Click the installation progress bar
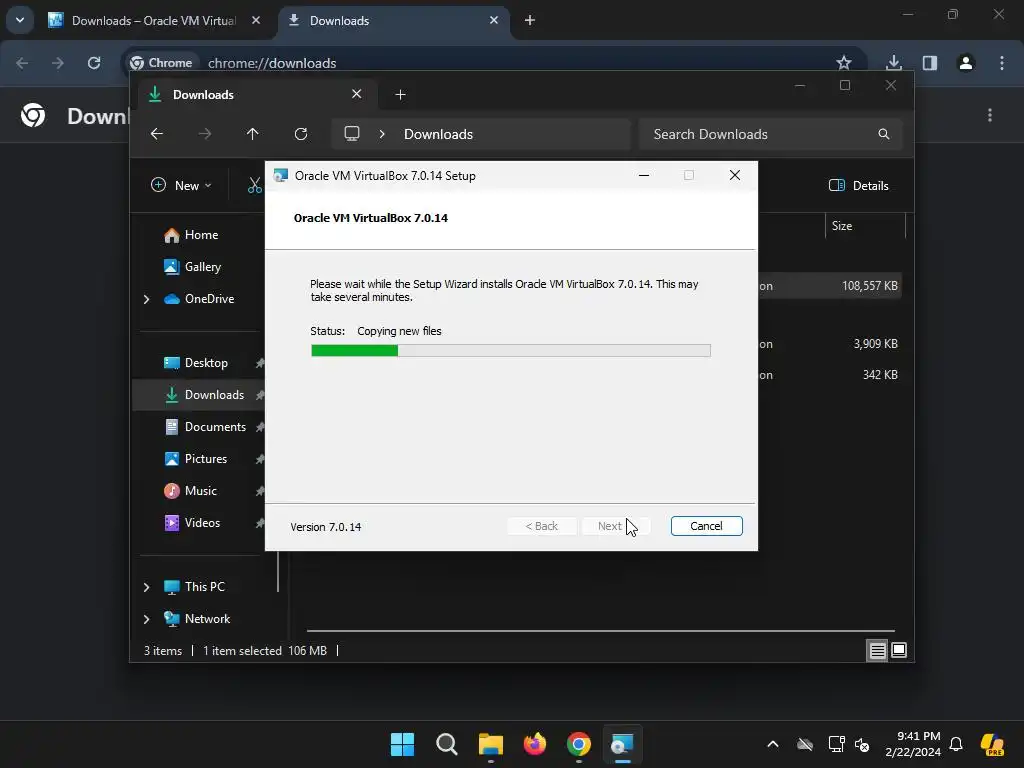The width and height of the screenshot is (1024, 768). point(511,351)
